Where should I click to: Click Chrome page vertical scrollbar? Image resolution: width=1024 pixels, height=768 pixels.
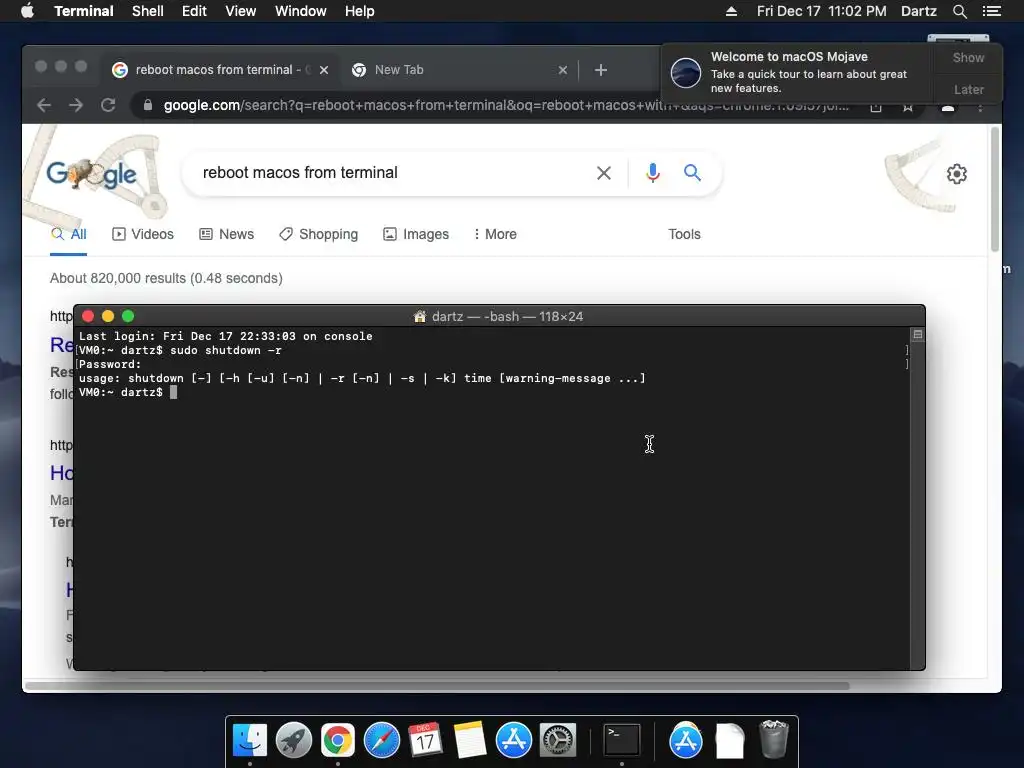pos(995,189)
